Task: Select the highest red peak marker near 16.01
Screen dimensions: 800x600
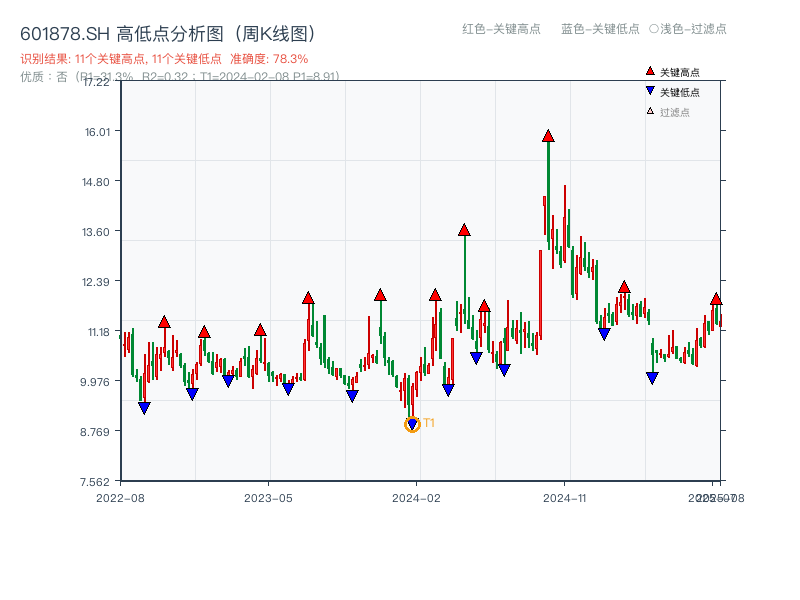Action: tap(548, 136)
